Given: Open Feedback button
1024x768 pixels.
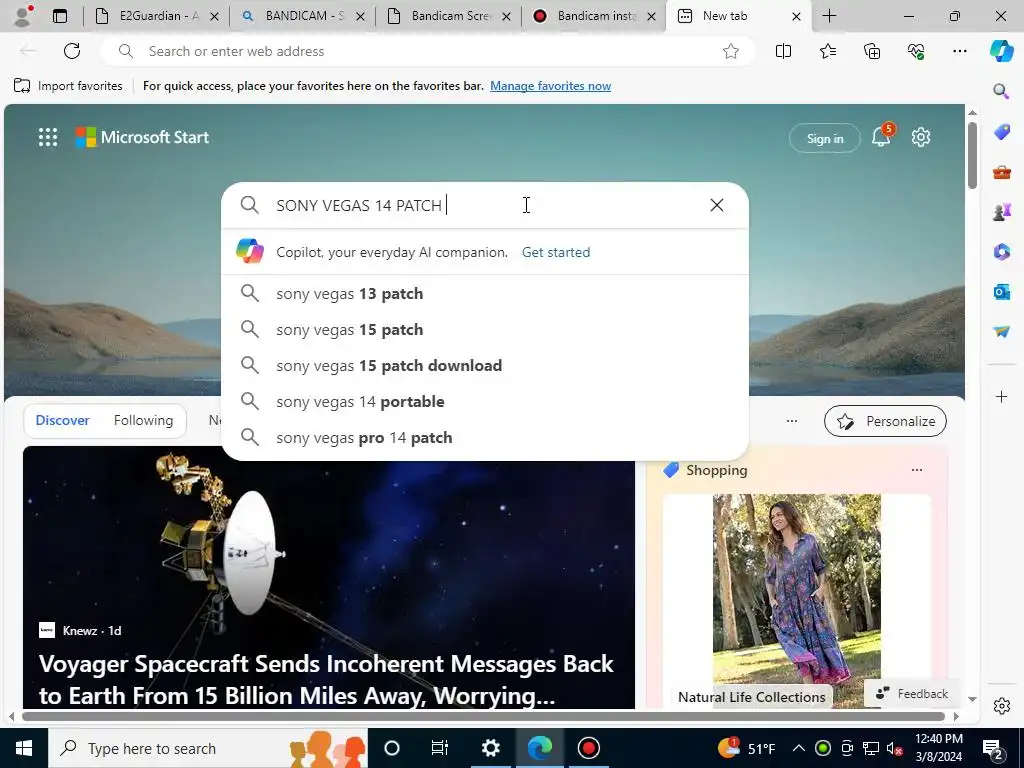Looking at the screenshot, I should pyautogui.click(x=912, y=694).
